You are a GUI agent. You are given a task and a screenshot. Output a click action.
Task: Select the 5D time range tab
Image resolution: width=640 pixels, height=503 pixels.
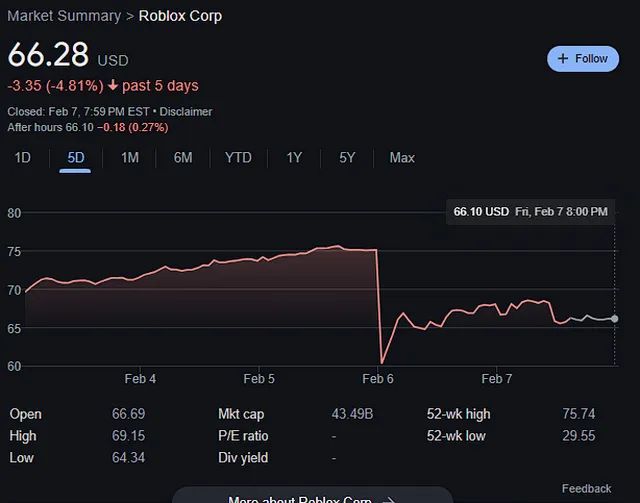pyautogui.click(x=76, y=158)
